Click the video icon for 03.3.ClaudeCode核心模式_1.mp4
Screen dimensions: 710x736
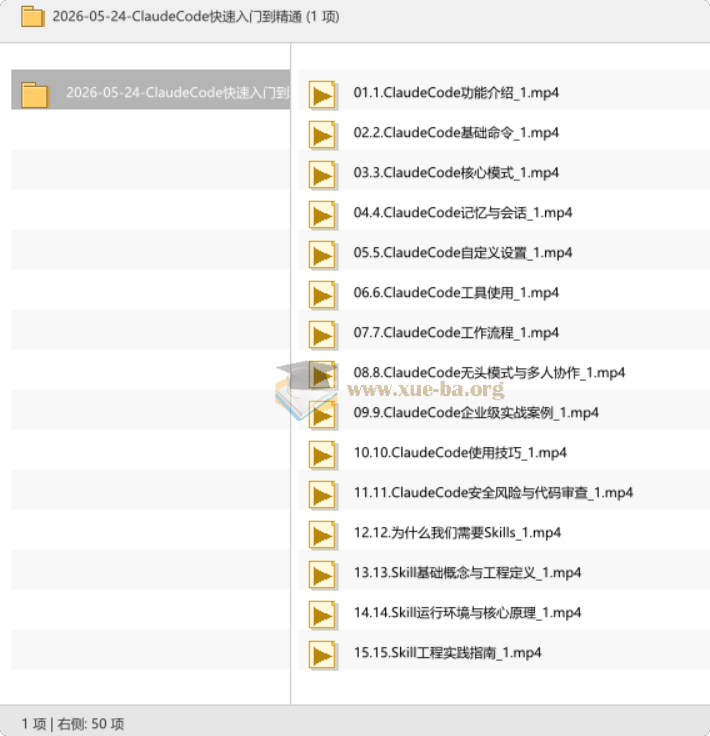(322, 175)
